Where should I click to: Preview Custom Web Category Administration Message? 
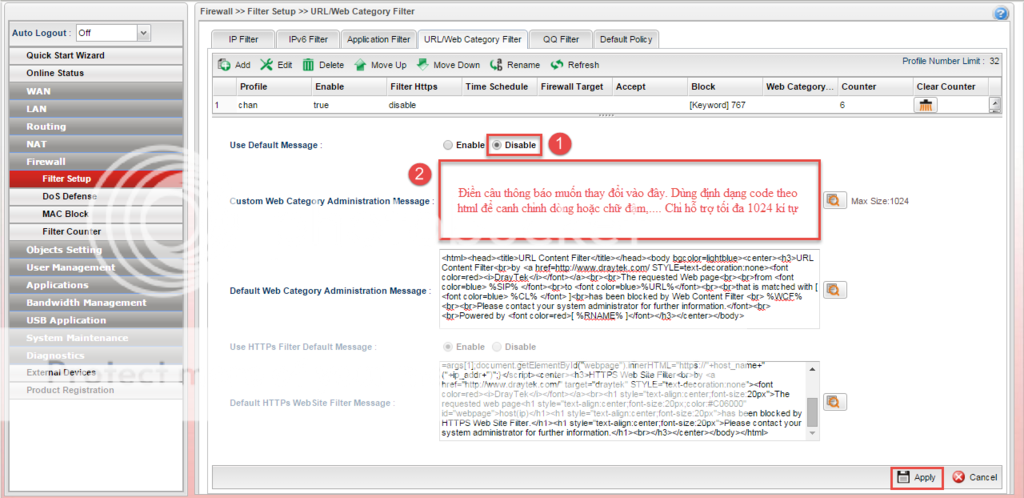834,200
